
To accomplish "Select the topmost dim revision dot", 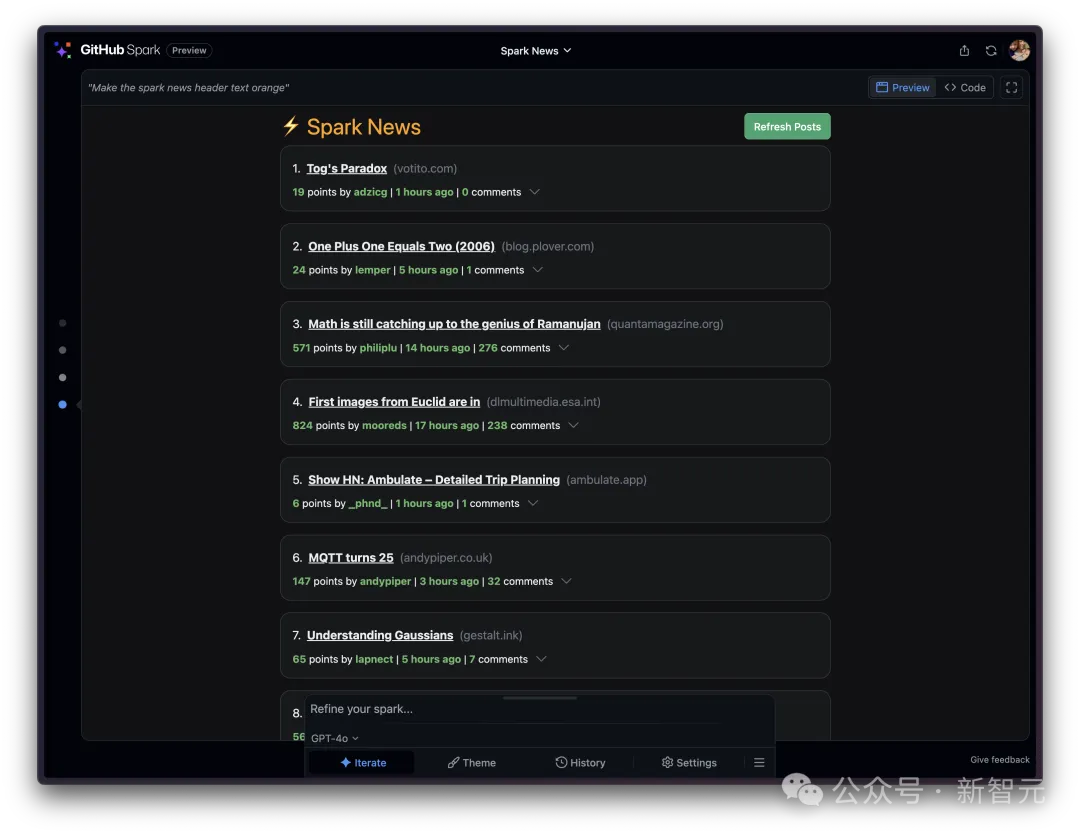I will pos(63,323).
